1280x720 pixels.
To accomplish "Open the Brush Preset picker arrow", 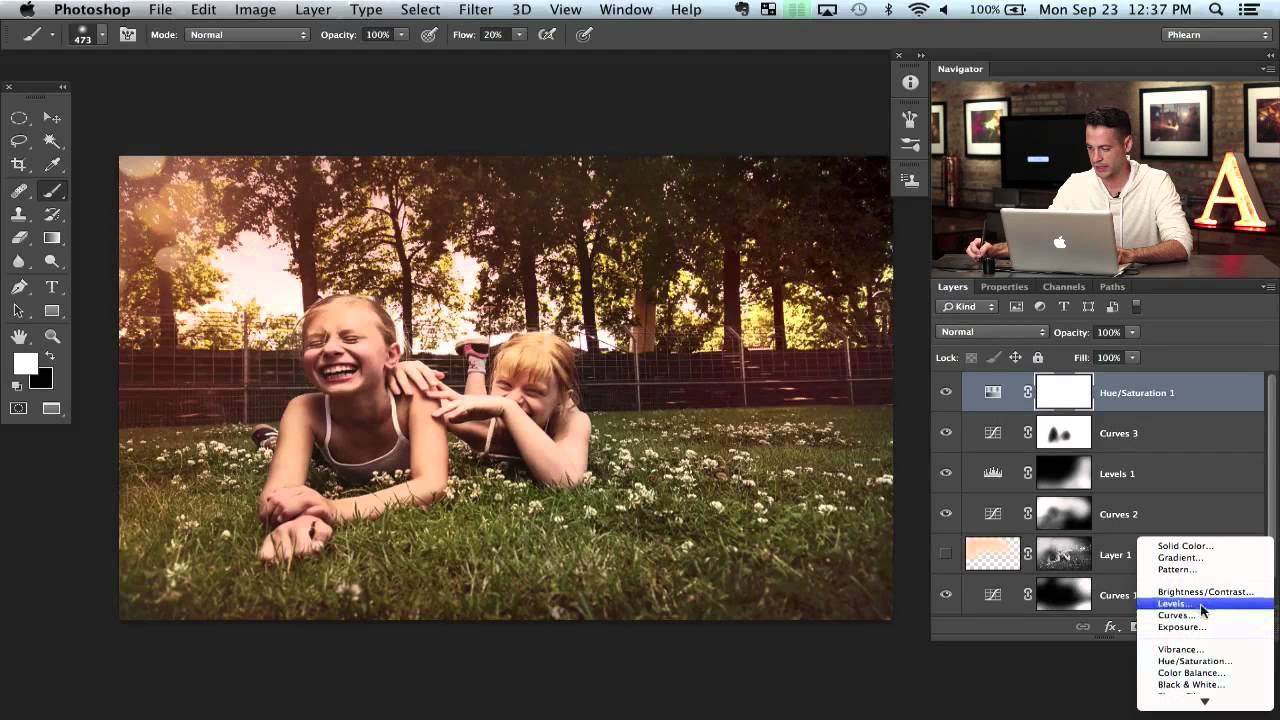I will coord(101,34).
